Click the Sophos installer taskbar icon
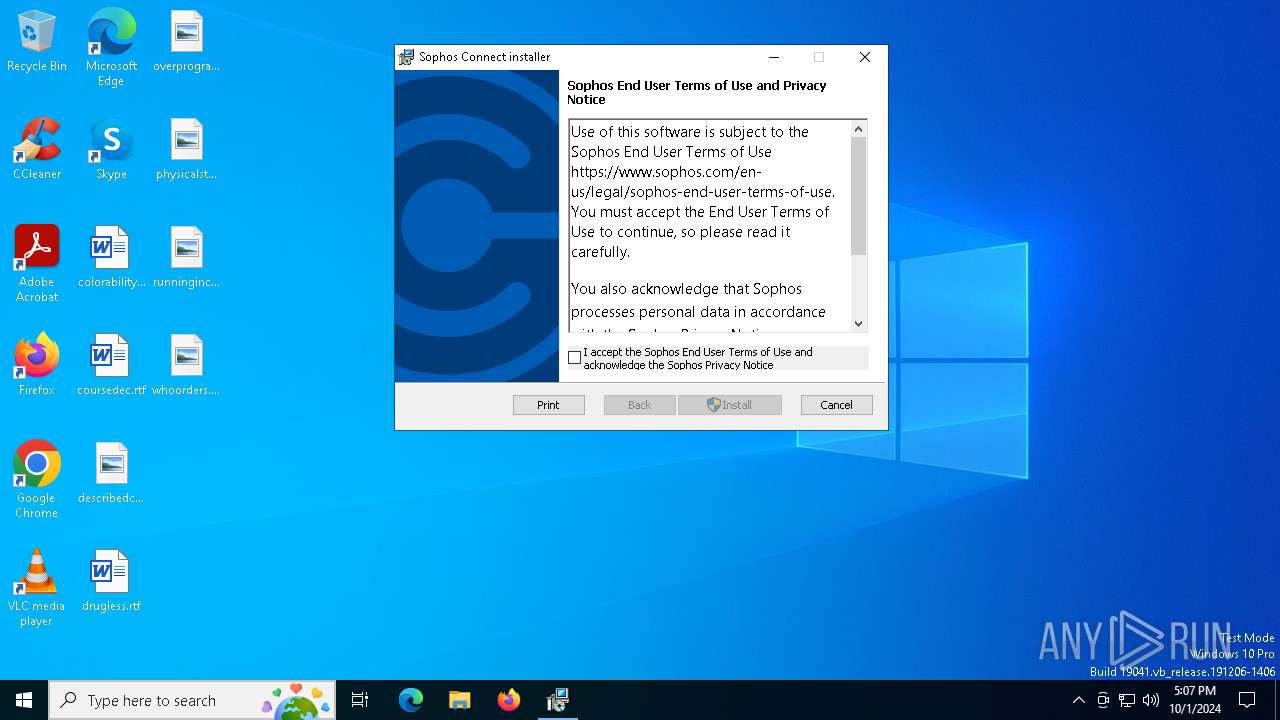This screenshot has width=1280, height=720. [558, 700]
